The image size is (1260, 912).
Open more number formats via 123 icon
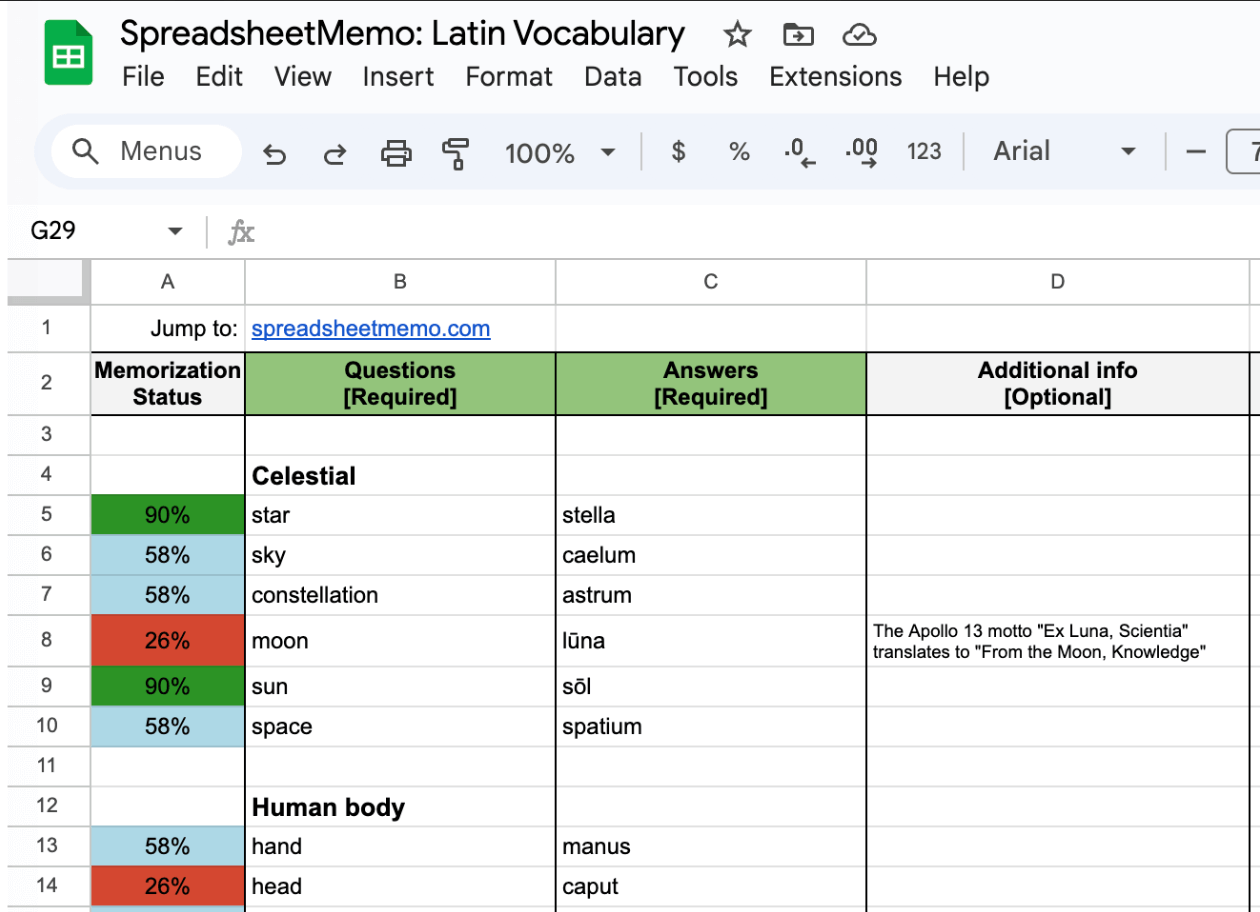tap(924, 152)
